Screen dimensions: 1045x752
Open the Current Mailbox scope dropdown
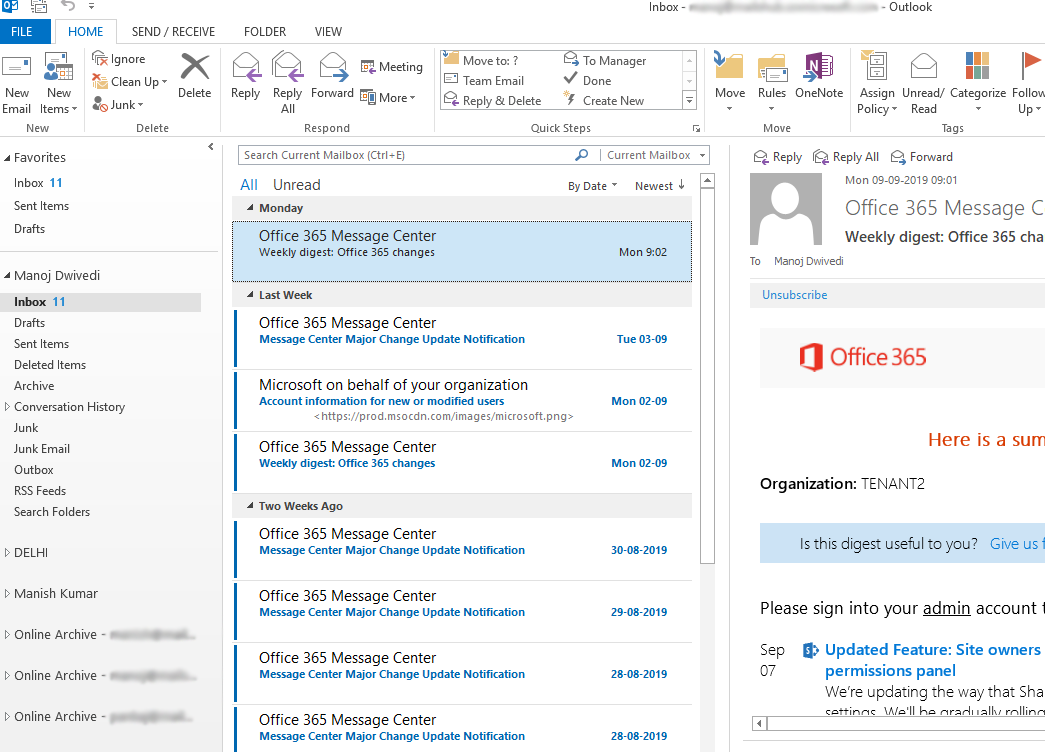(x=656, y=155)
